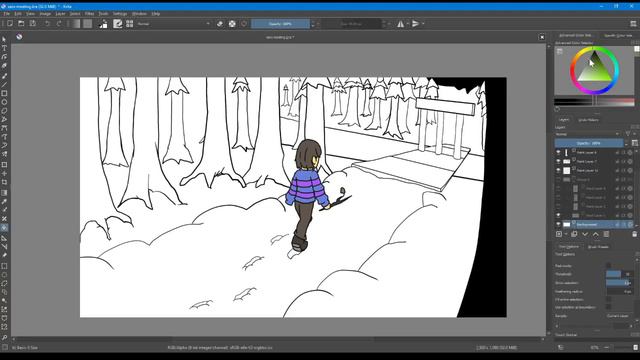The width and height of the screenshot is (640, 360).
Task: Toggle horizontal mirror tool
Action: pos(401,24)
